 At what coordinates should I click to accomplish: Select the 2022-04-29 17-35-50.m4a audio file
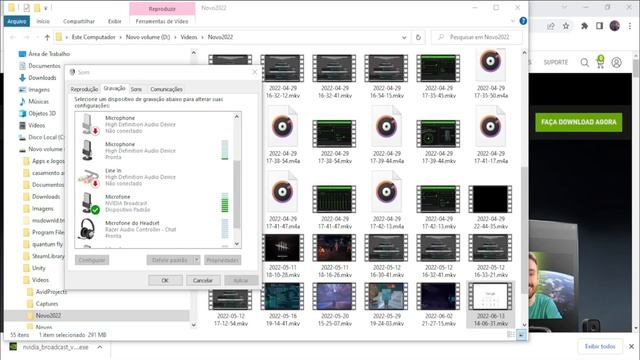click(491, 74)
